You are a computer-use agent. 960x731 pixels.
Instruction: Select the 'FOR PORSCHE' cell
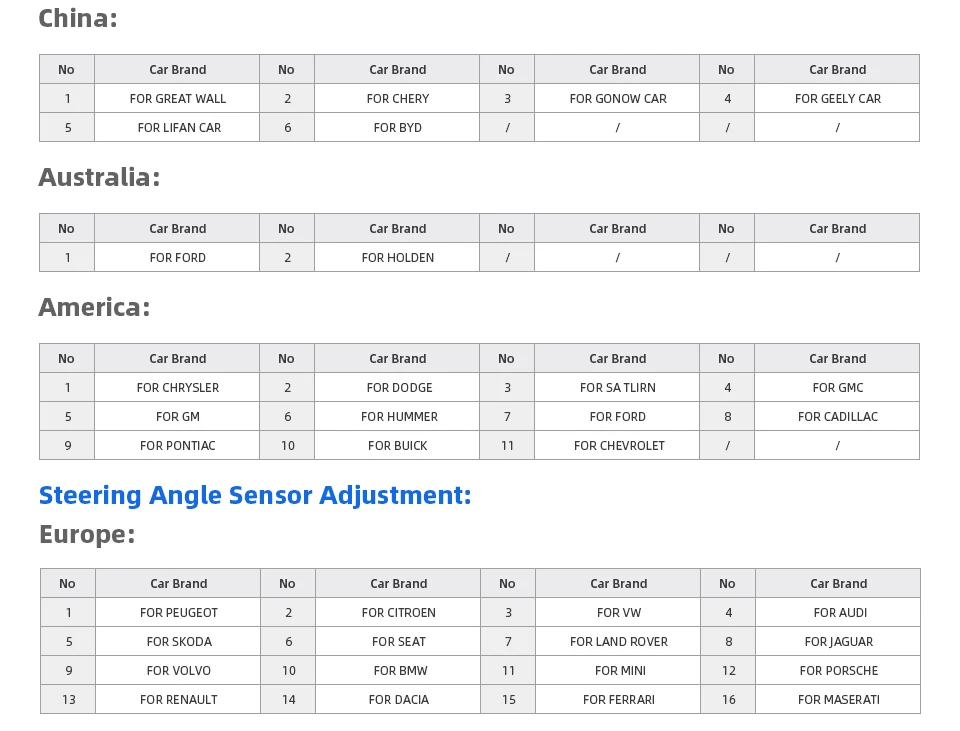point(838,671)
